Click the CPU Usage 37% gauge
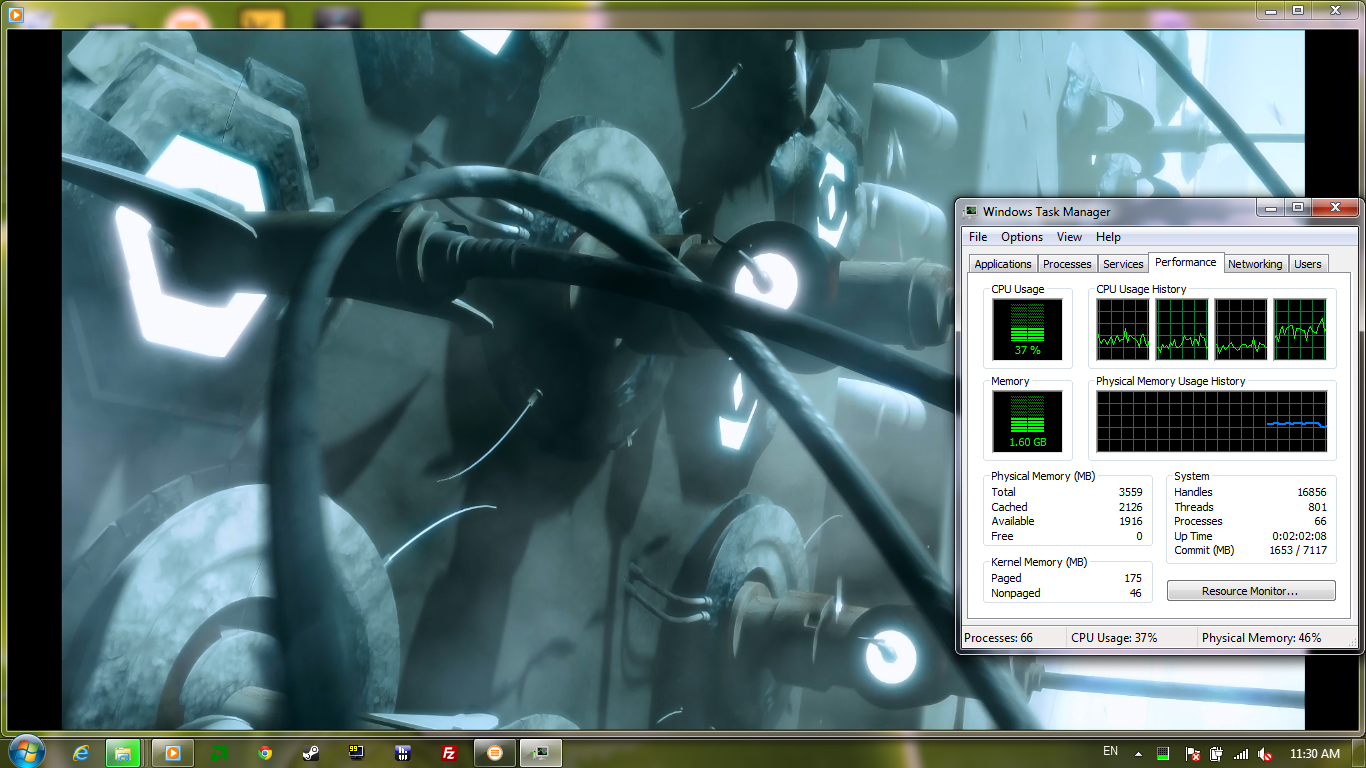 click(1027, 329)
